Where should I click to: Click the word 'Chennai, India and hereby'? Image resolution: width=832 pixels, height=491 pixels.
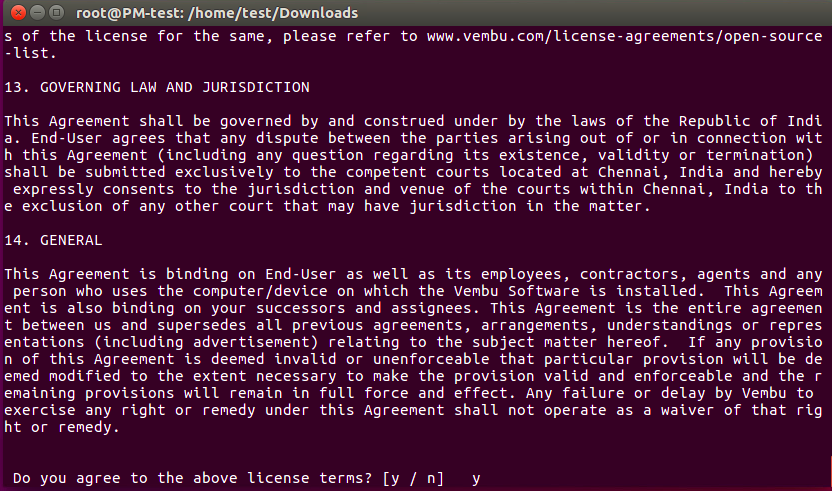coord(710,172)
